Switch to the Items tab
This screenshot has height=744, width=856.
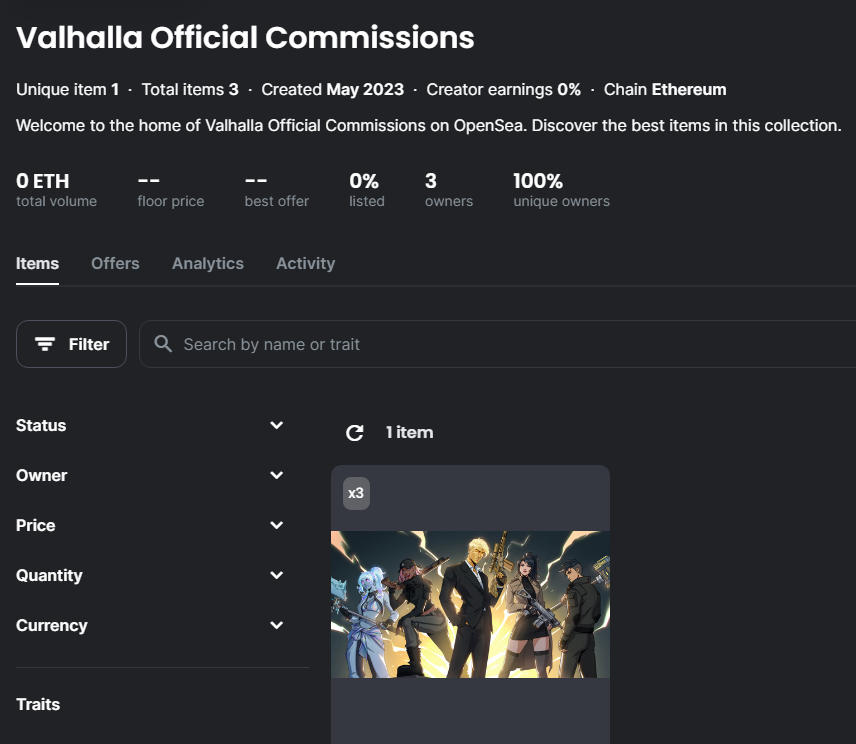[37, 264]
